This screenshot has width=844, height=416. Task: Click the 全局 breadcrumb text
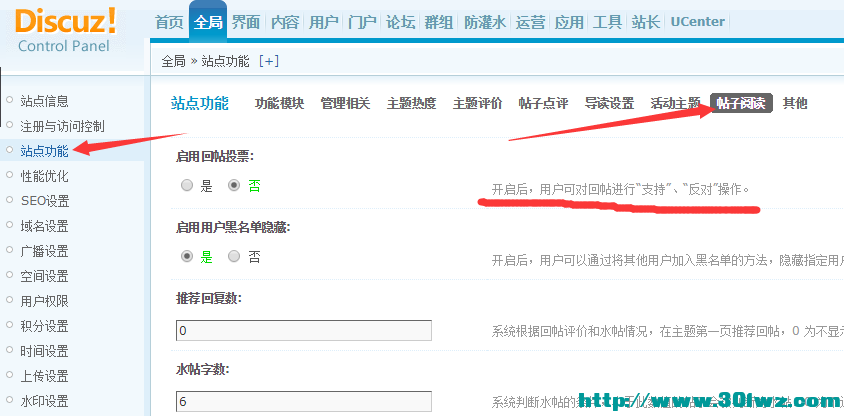[x=173, y=61]
